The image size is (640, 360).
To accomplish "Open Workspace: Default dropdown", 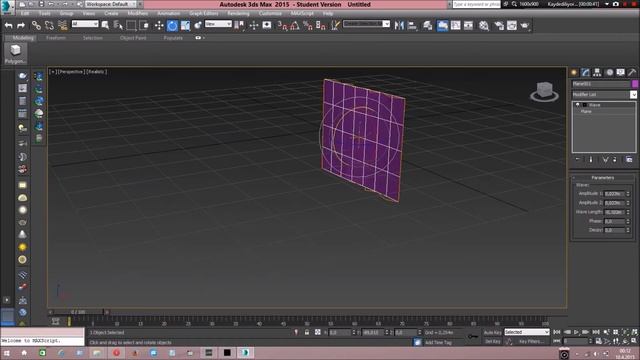I will click(111, 4).
